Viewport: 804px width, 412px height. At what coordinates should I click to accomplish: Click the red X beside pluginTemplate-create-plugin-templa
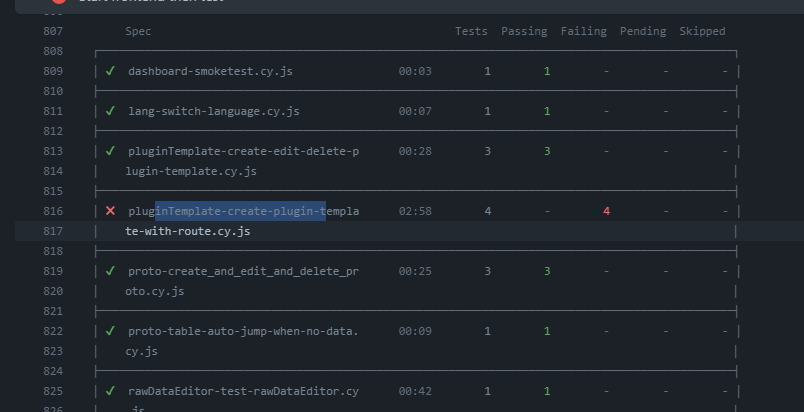click(110, 211)
